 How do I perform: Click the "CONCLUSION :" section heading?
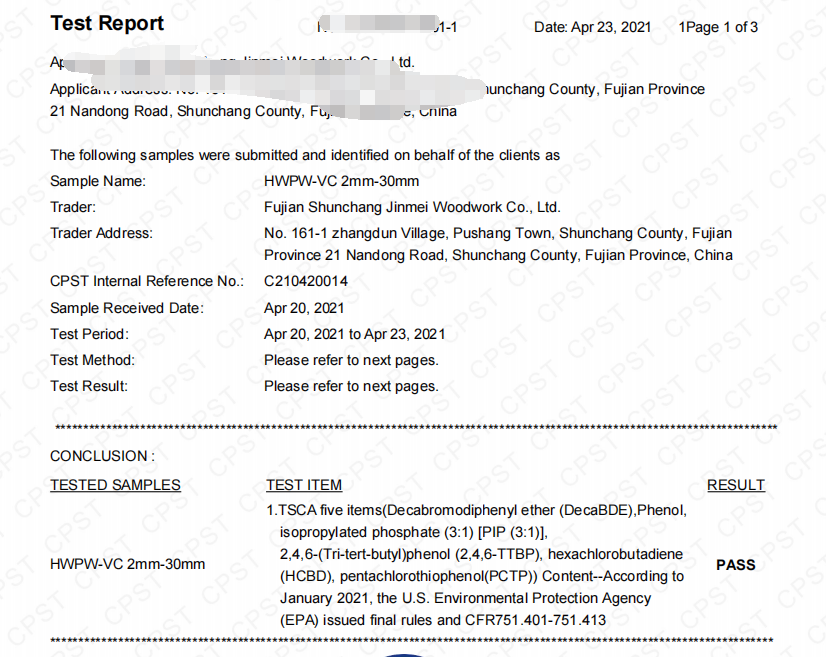click(x=102, y=456)
